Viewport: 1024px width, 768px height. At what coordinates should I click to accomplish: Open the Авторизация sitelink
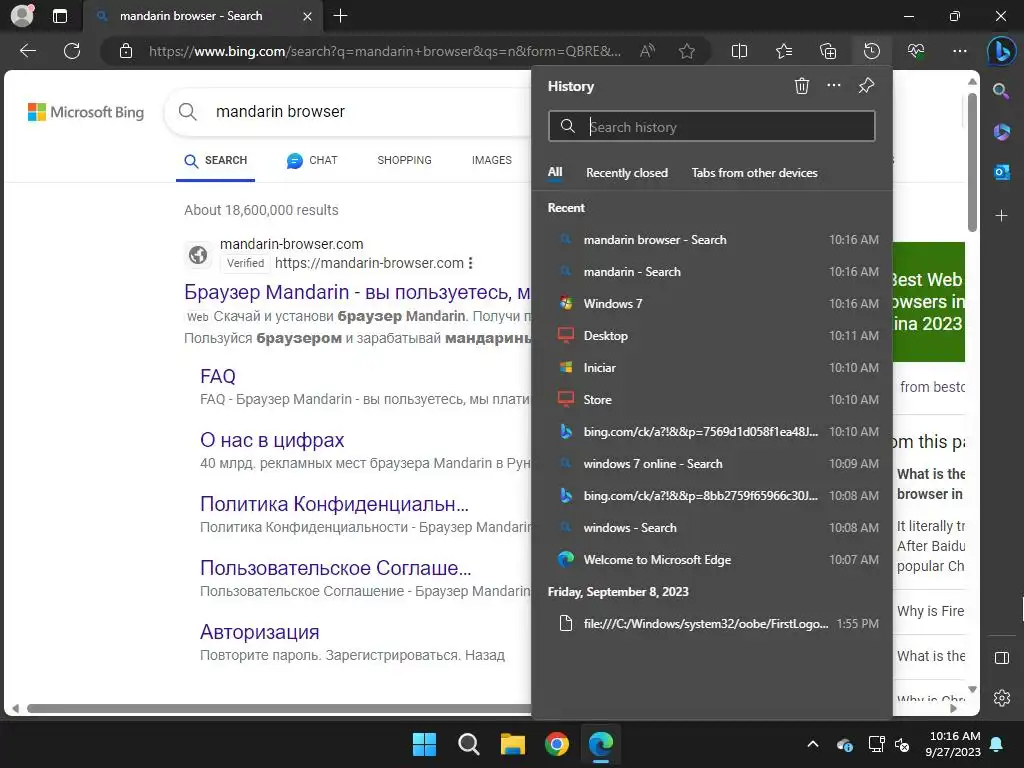click(x=259, y=632)
